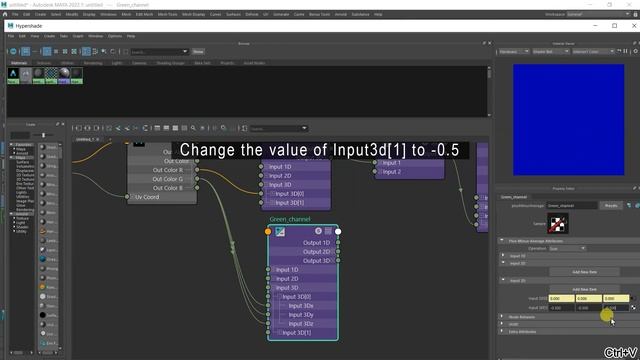Click the Green_channel tab in Property Editor

point(514,197)
